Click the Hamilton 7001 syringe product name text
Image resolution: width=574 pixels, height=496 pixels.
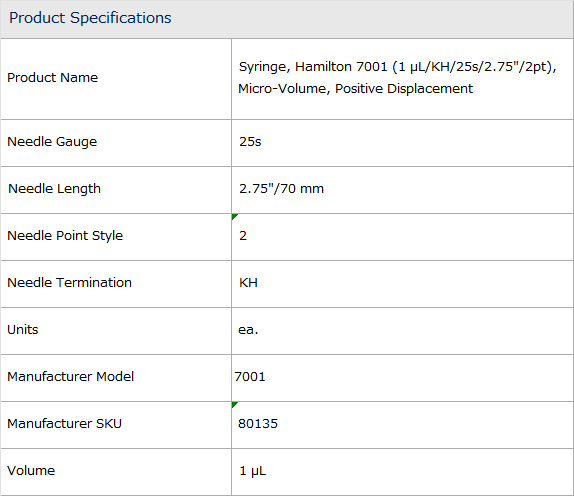[398, 78]
